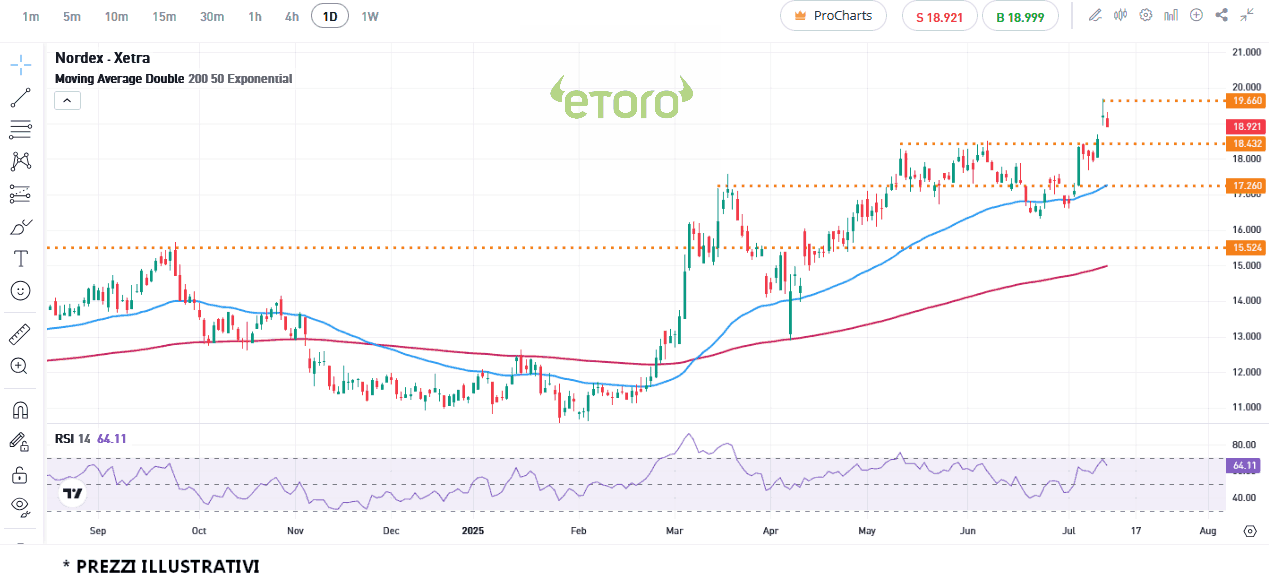
Task: Click the orange 19.660 price label
Action: coord(1247,101)
